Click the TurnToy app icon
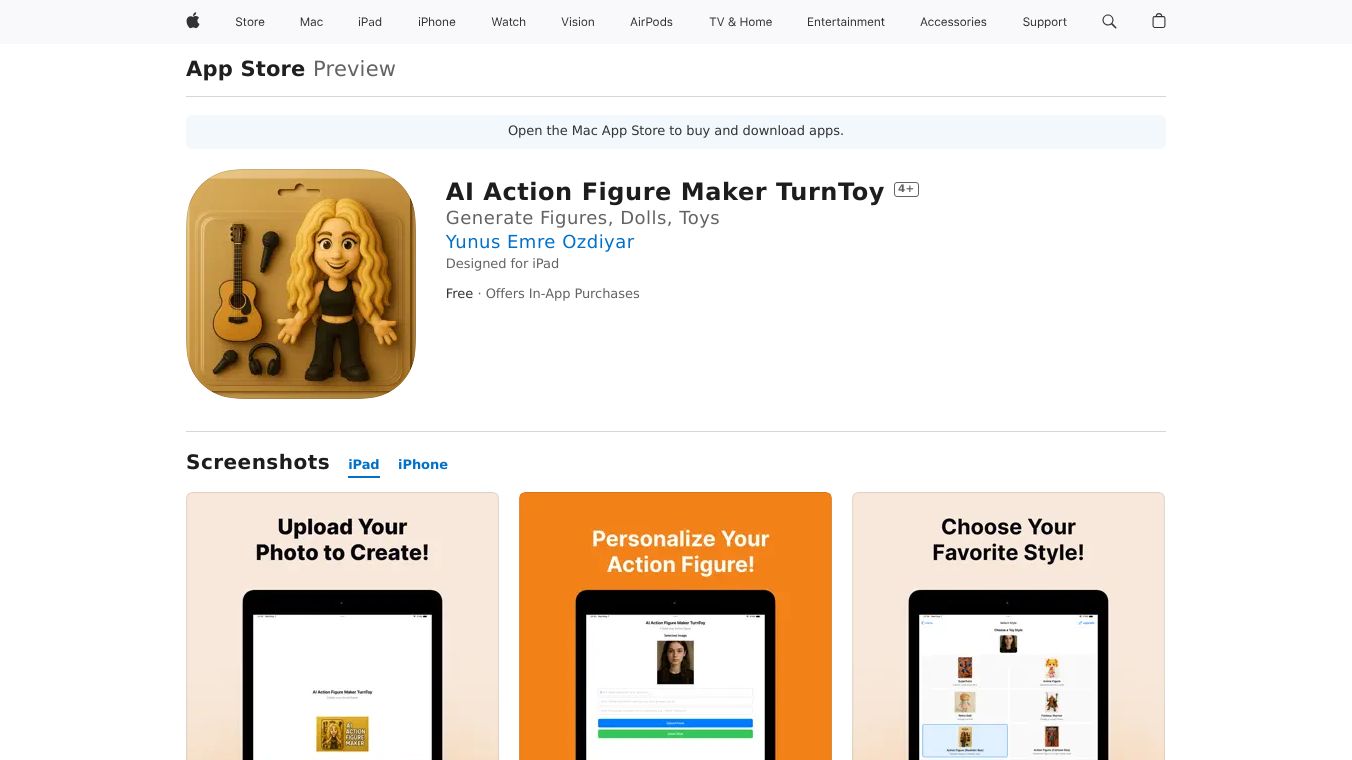The image size is (1352, 760). point(301,284)
